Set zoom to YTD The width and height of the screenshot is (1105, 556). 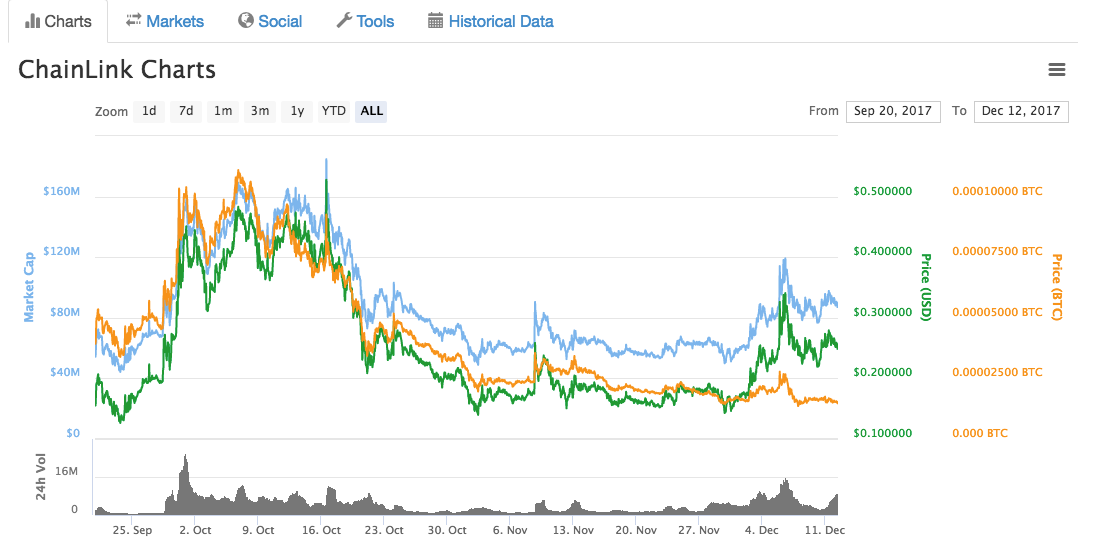pyautogui.click(x=334, y=111)
